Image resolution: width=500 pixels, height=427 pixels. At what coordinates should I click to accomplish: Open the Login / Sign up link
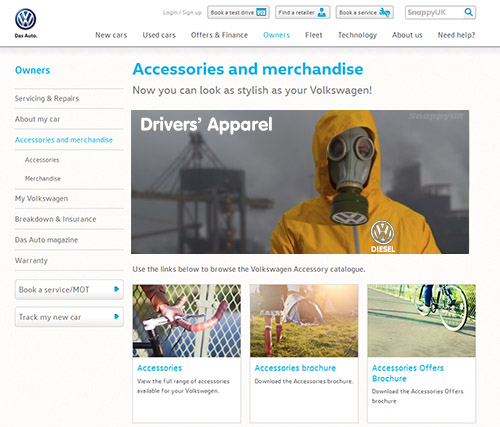[x=182, y=13]
